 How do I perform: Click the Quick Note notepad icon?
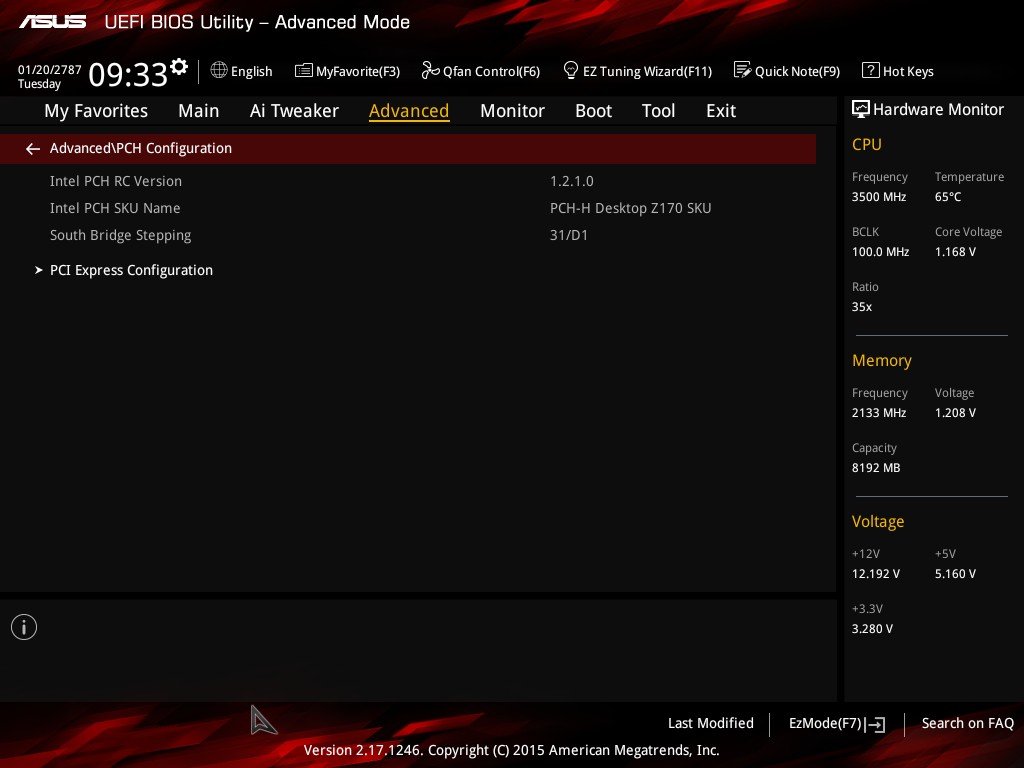point(743,70)
